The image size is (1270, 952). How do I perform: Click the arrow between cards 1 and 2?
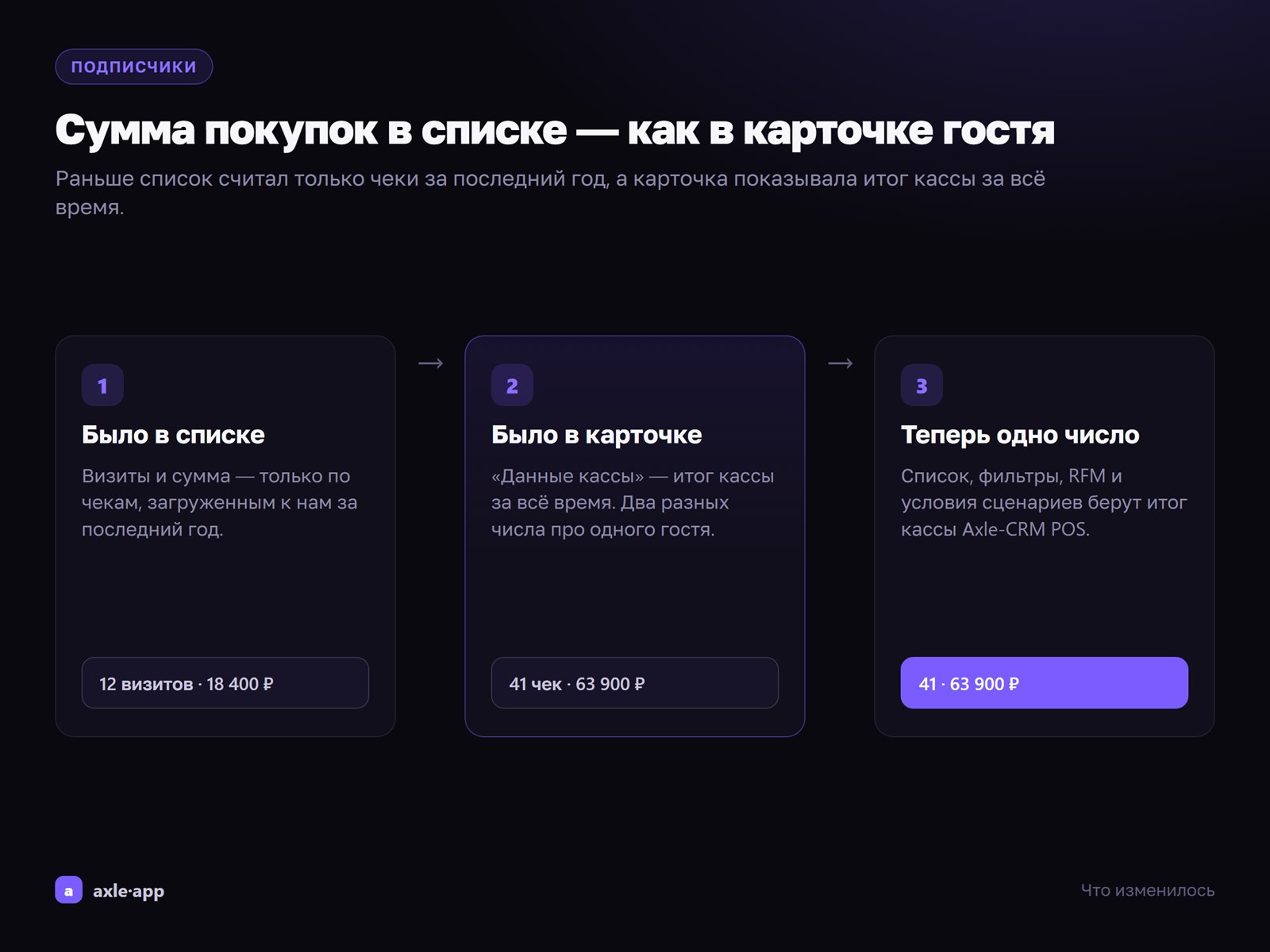(430, 363)
